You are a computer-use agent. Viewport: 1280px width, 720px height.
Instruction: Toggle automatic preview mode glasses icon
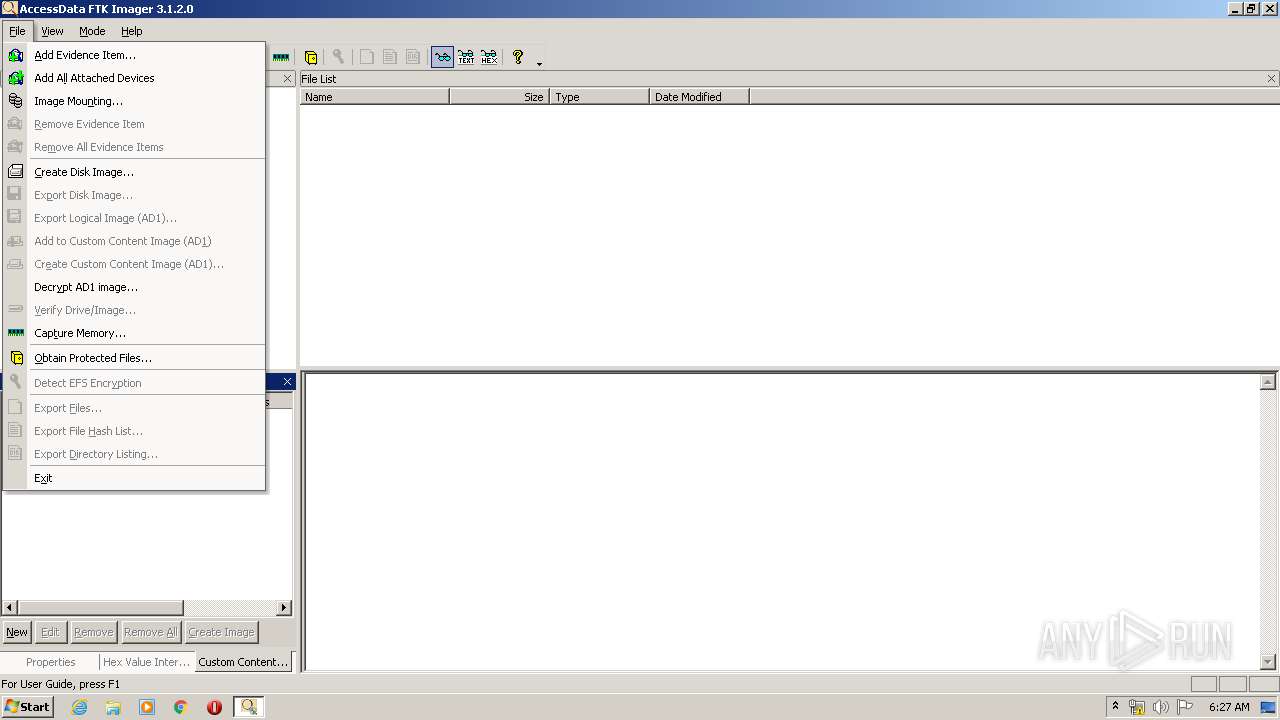[x=442, y=58]
